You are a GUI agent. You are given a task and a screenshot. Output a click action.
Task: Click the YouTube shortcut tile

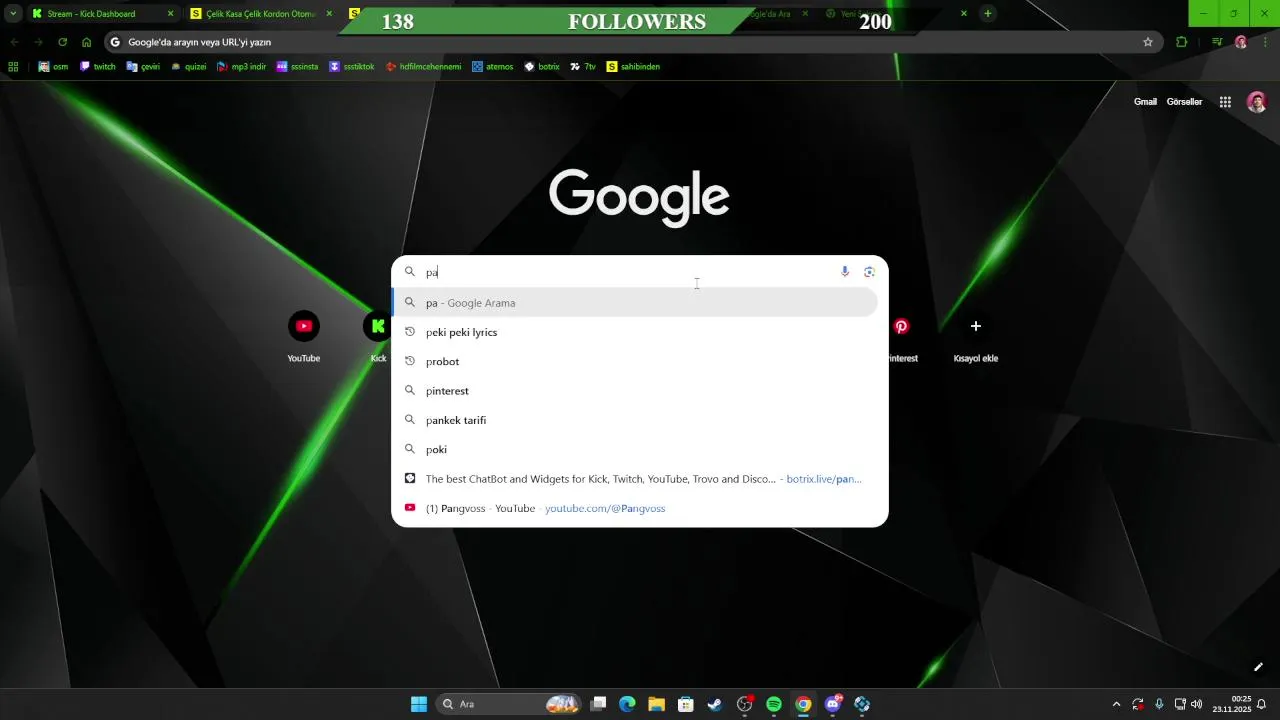[304, 337]
